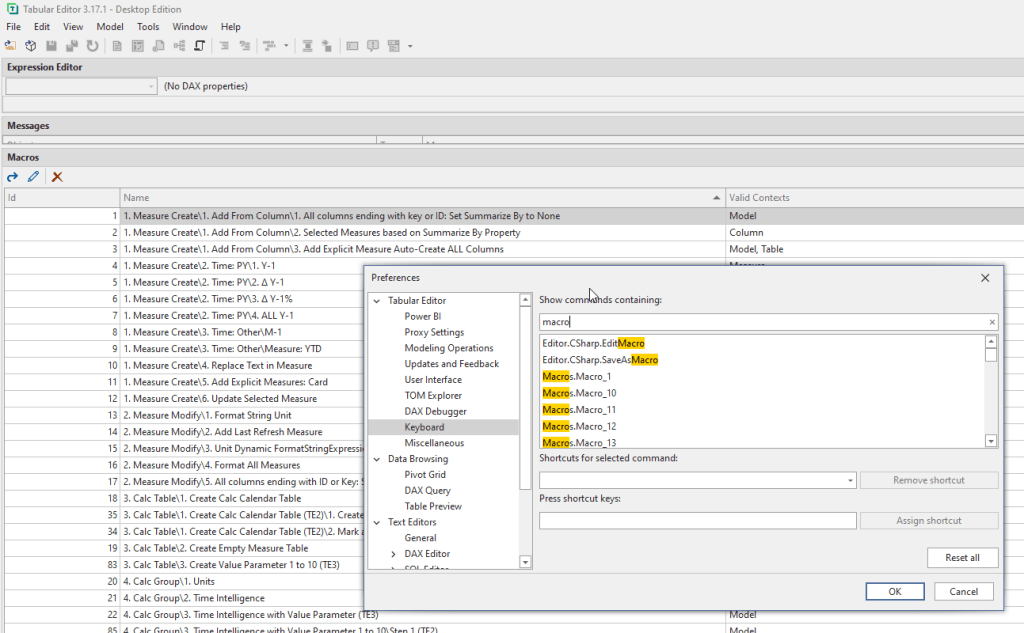Viewport: 1024px width, 633px height.
Task: Expand the DAX Editor tree node
Action: point(394,554)
